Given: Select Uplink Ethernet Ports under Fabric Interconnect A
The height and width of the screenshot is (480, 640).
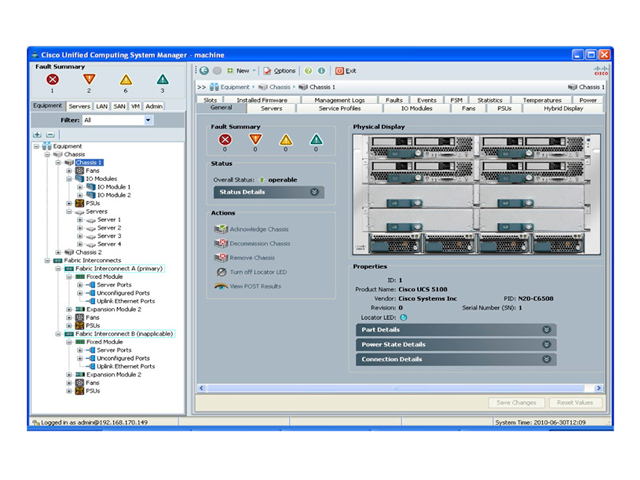Looking at the screenshot, I should point(126,301).
